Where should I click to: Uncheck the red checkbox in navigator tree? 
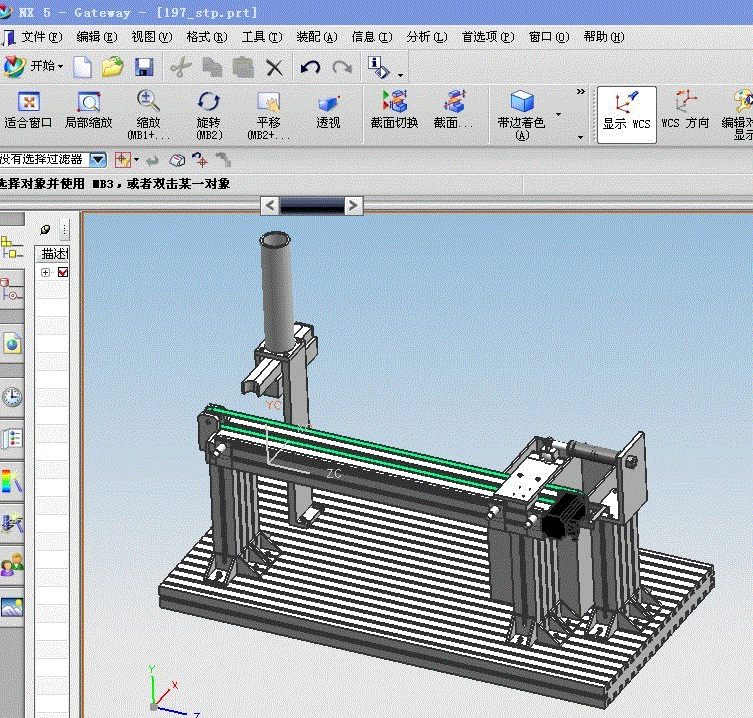63,273
